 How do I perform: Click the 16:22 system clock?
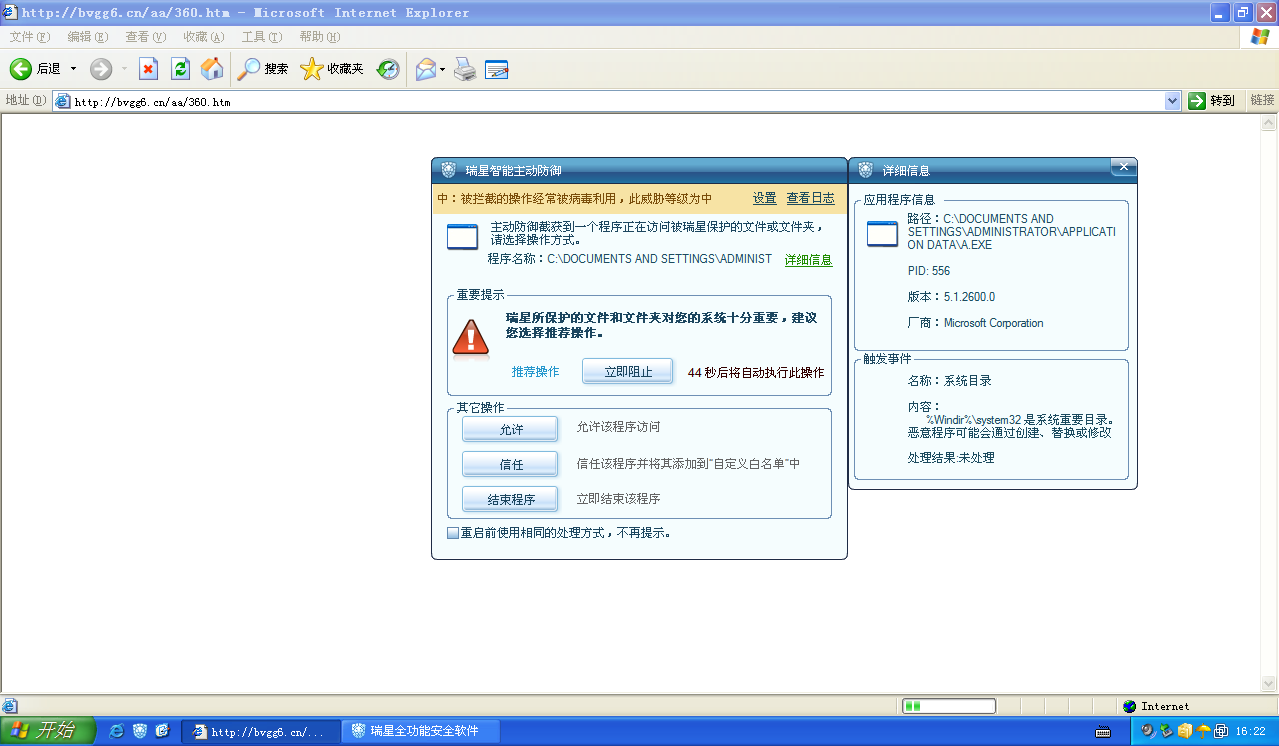[1251, 732]
